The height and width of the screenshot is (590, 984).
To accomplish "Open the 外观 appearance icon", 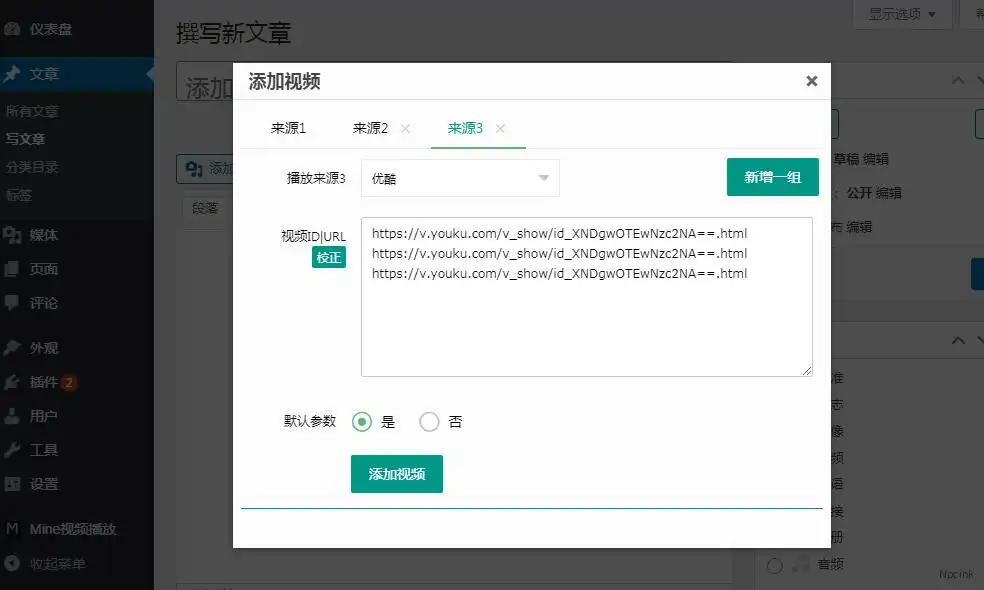I will [14, 347].
